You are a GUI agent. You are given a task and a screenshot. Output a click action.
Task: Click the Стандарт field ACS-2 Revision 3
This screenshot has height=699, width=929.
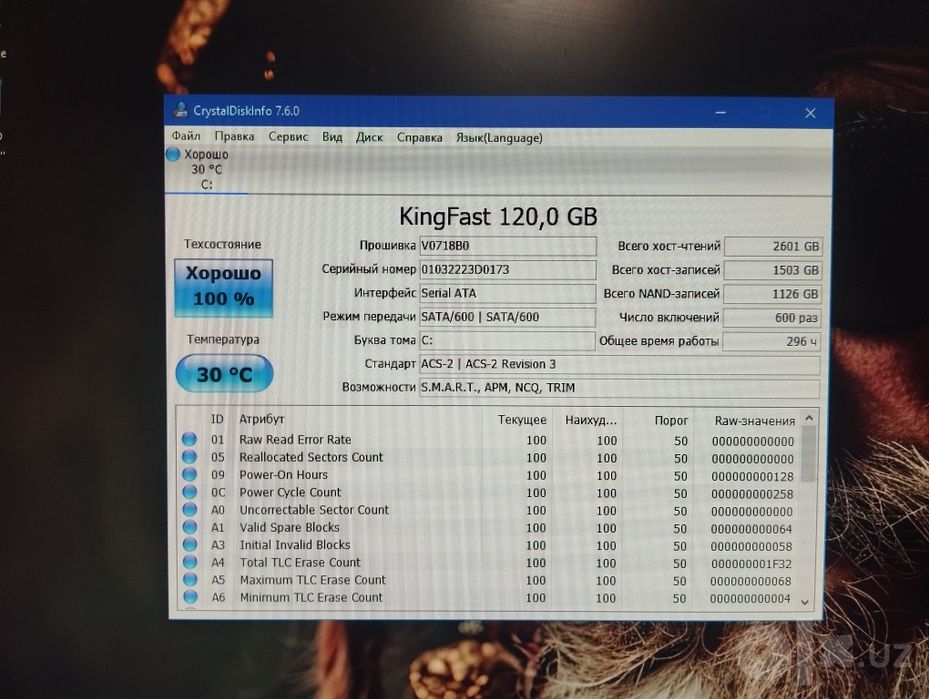pos(620,364)
